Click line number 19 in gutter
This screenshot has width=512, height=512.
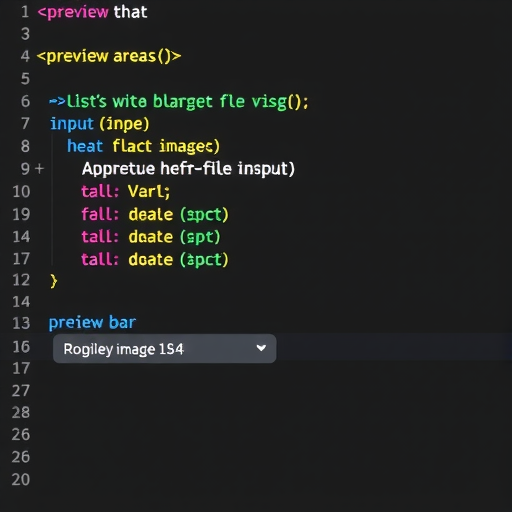coord(21,214)
